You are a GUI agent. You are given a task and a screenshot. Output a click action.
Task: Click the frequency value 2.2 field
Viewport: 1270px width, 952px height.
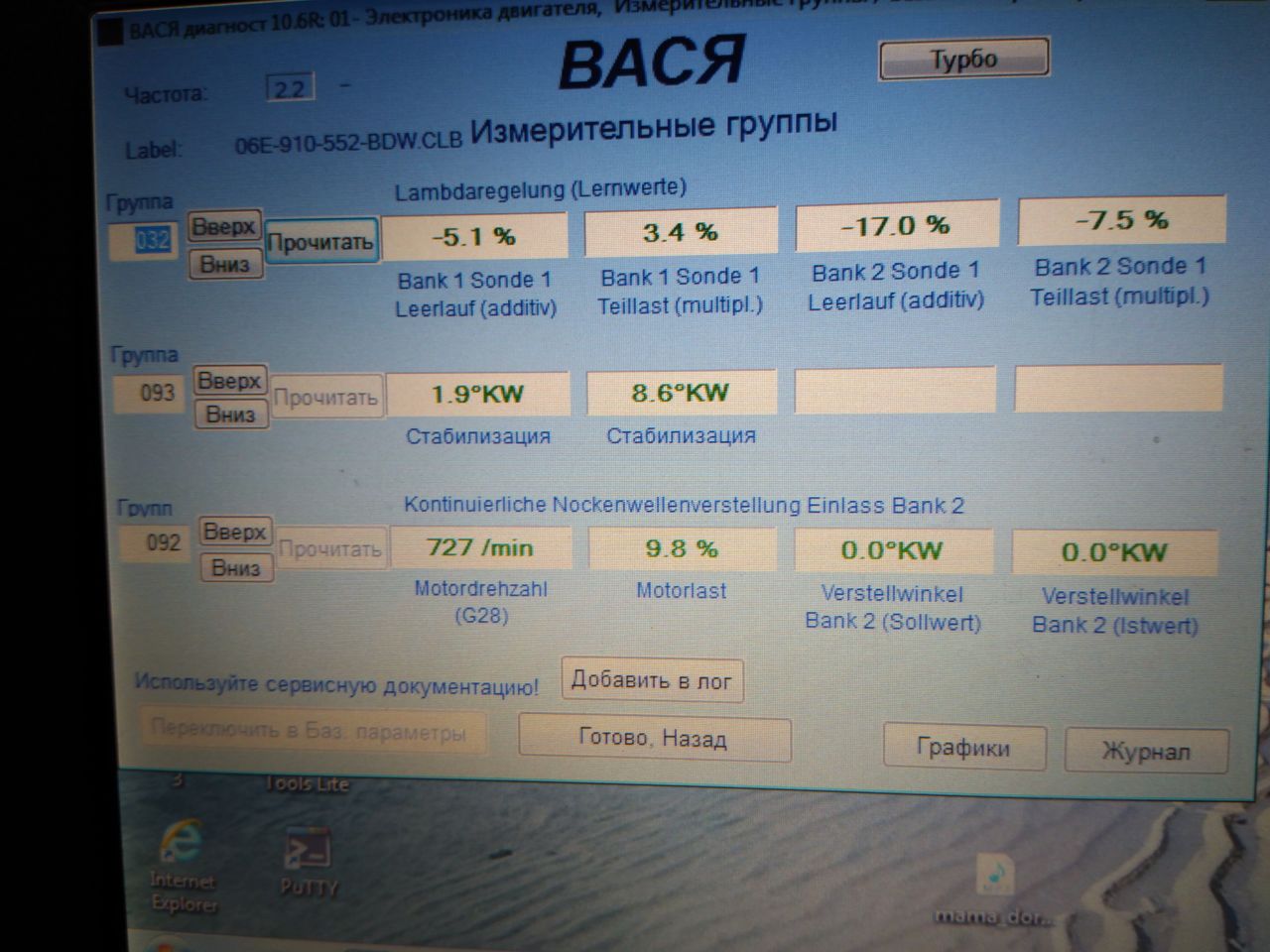pyautogui.click(x=290, y=89)
